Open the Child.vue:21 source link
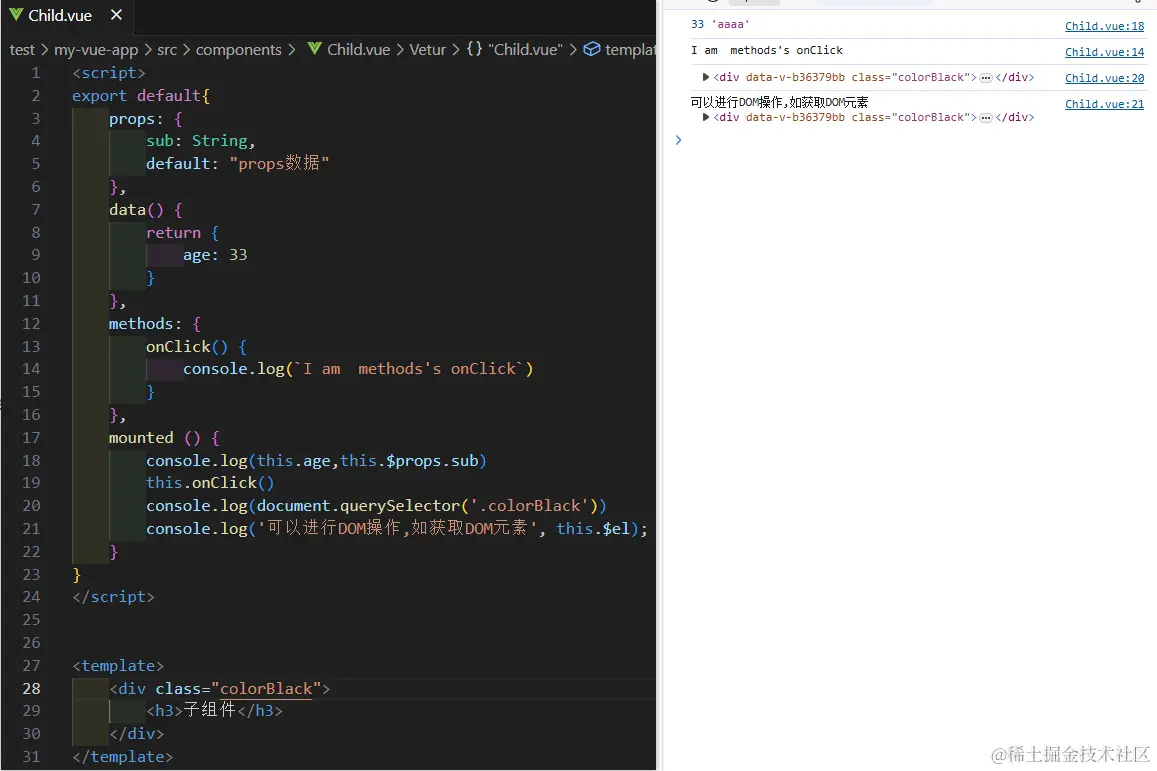Image resolution: width=1157 pixels, height=771 pixels. pyautogui.click(x=1104, y=103)
